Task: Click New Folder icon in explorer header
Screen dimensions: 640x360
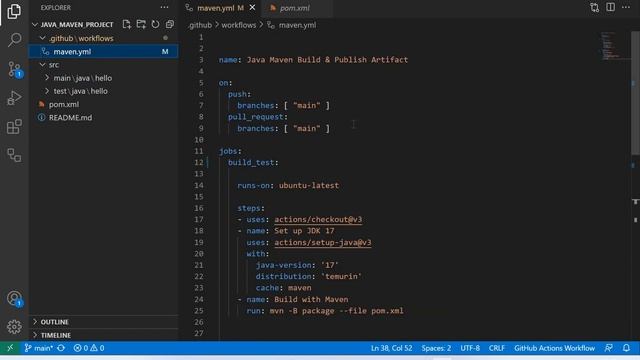Action: (141, 24)
